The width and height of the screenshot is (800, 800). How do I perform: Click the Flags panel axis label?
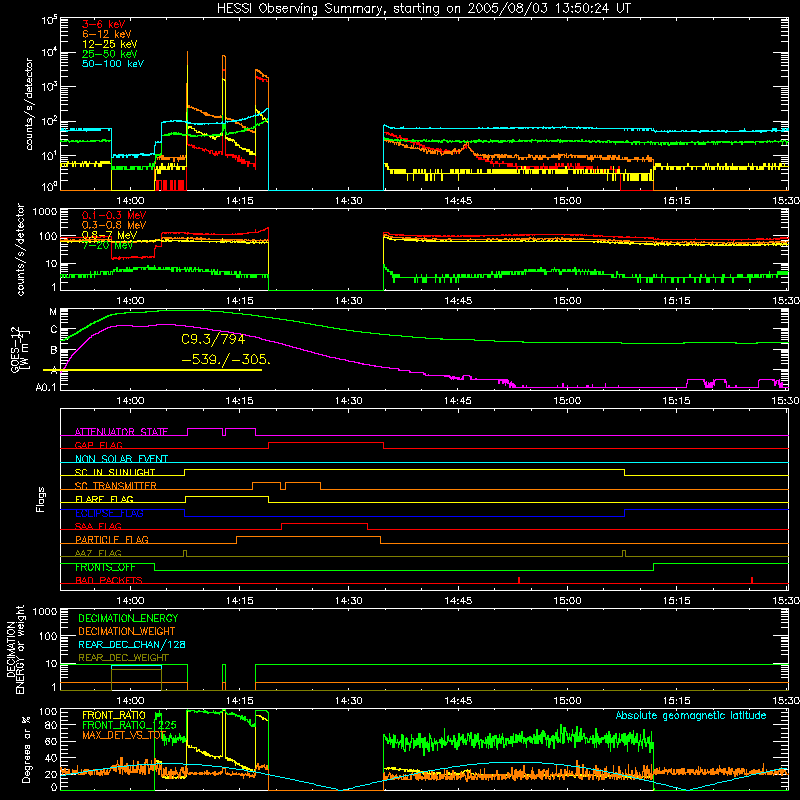pyautogui.click(x=41, y=499)
